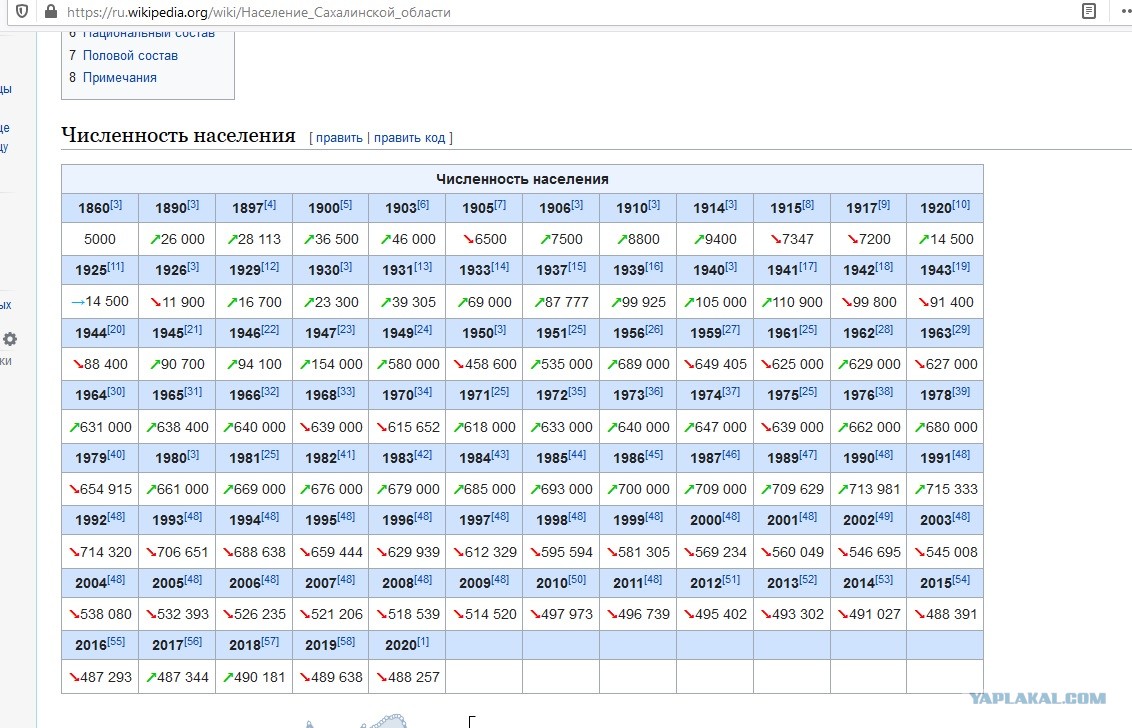Viewport: 1132px width, 728px height.
Task: Open footnote [50] next to 2010
Action: (577, 579)
